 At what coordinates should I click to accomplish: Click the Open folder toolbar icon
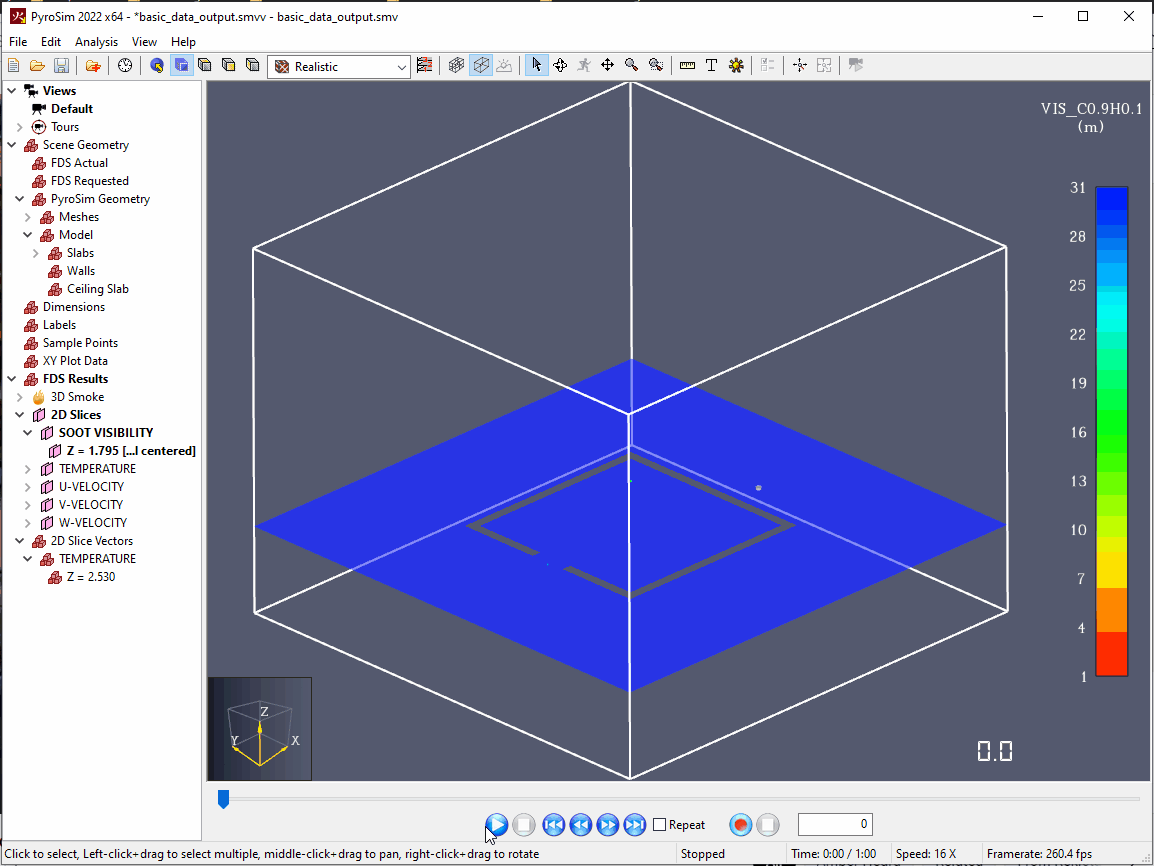coord(37,65)
